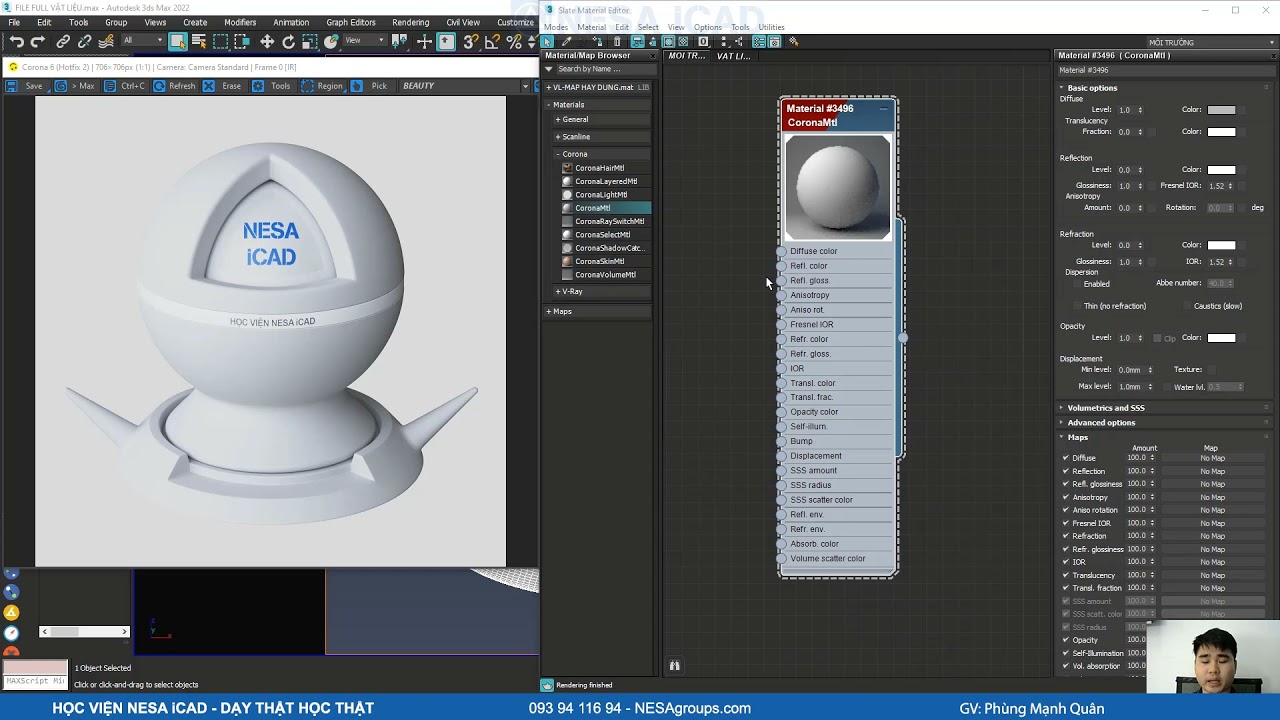Toggle the Parameter Editor icon in Slate toolbar
This screenshot has width=1280, height=720.
coord(774,42)
